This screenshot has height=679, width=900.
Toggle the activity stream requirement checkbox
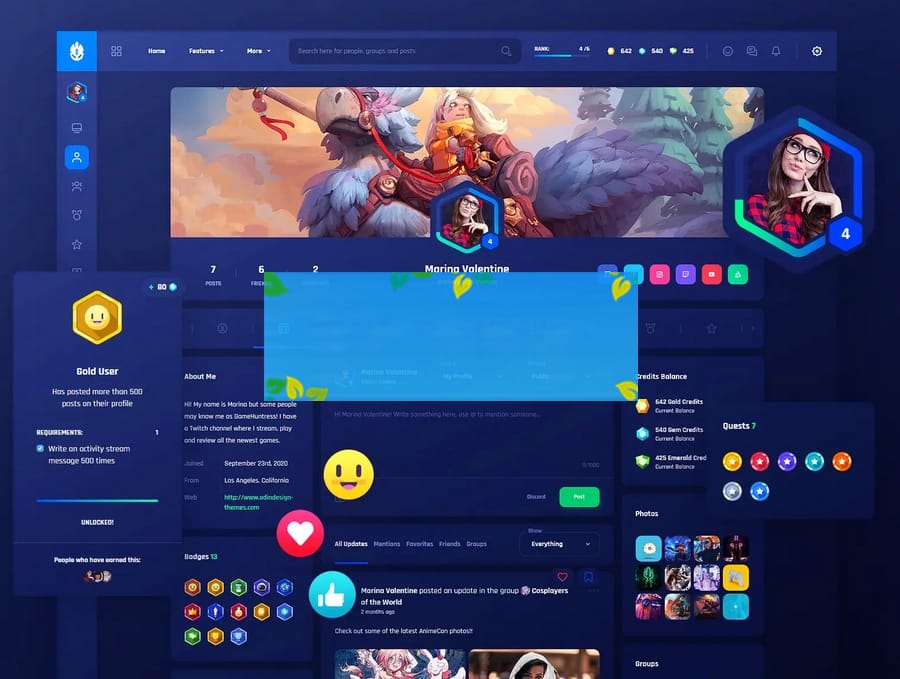tap(40, 449)
